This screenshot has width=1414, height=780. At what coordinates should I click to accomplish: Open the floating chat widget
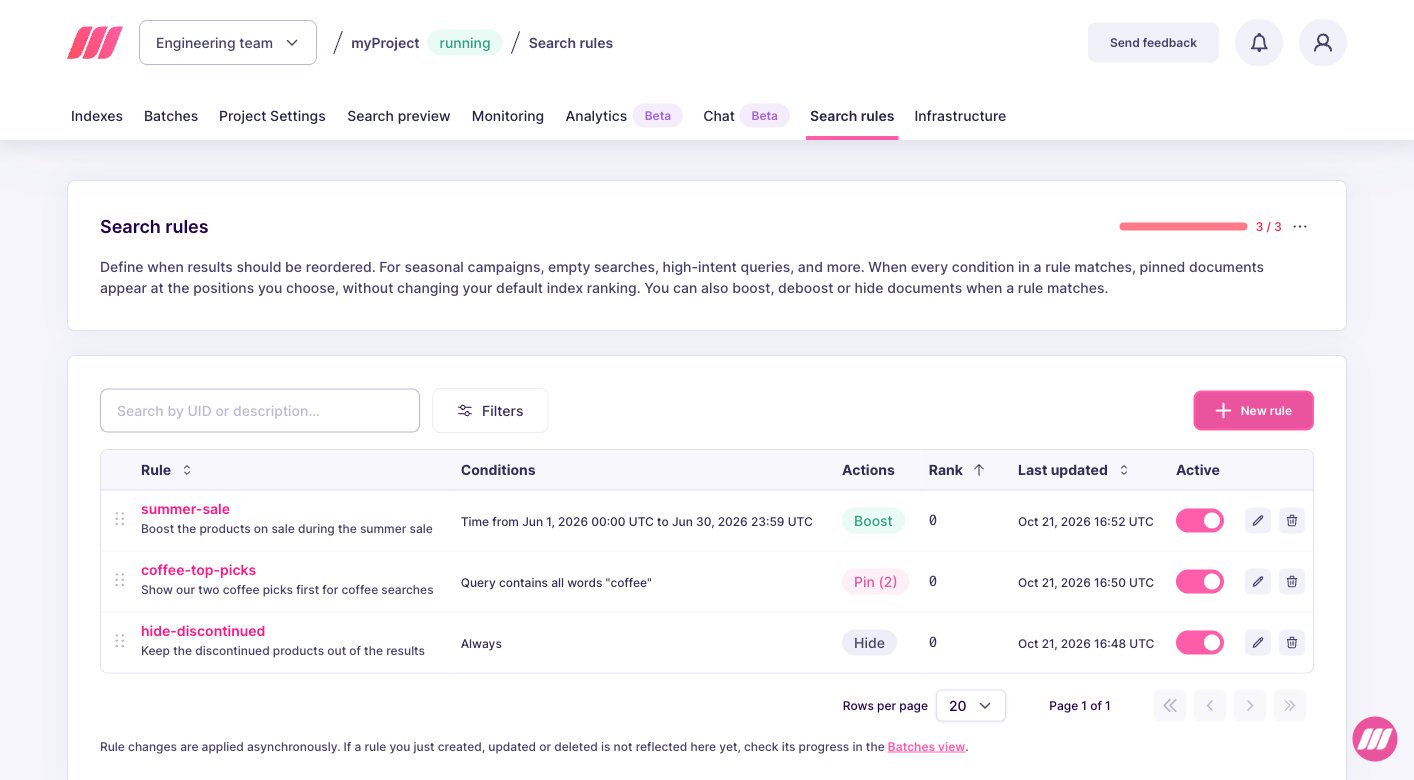(1375, 739)
